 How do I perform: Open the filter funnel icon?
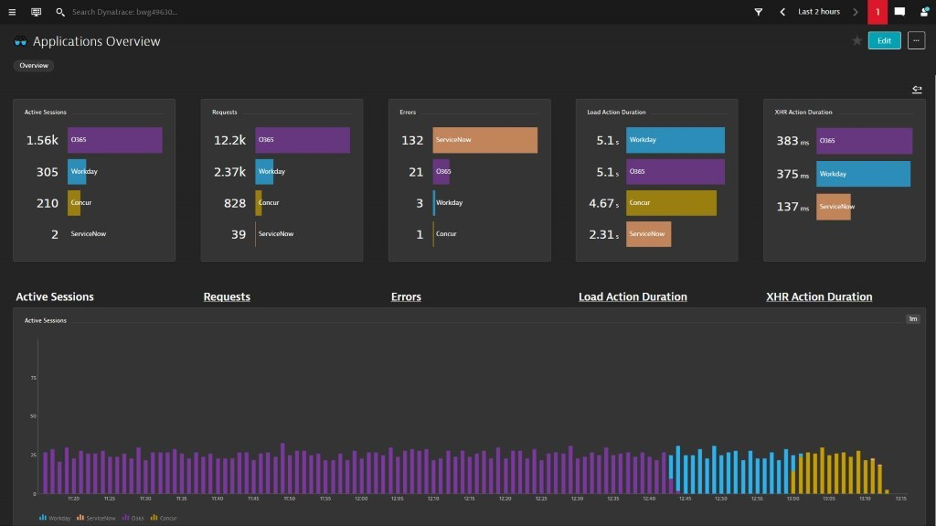pos(758,12)
